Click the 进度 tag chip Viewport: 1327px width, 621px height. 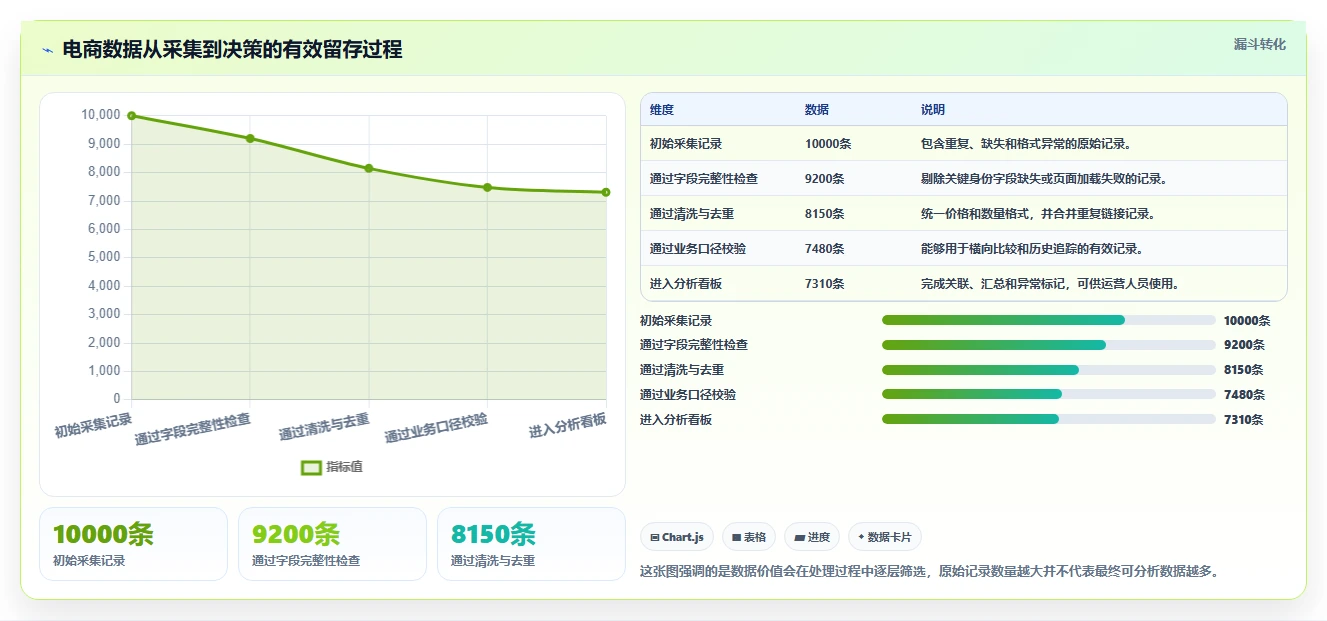coord(812,537)
